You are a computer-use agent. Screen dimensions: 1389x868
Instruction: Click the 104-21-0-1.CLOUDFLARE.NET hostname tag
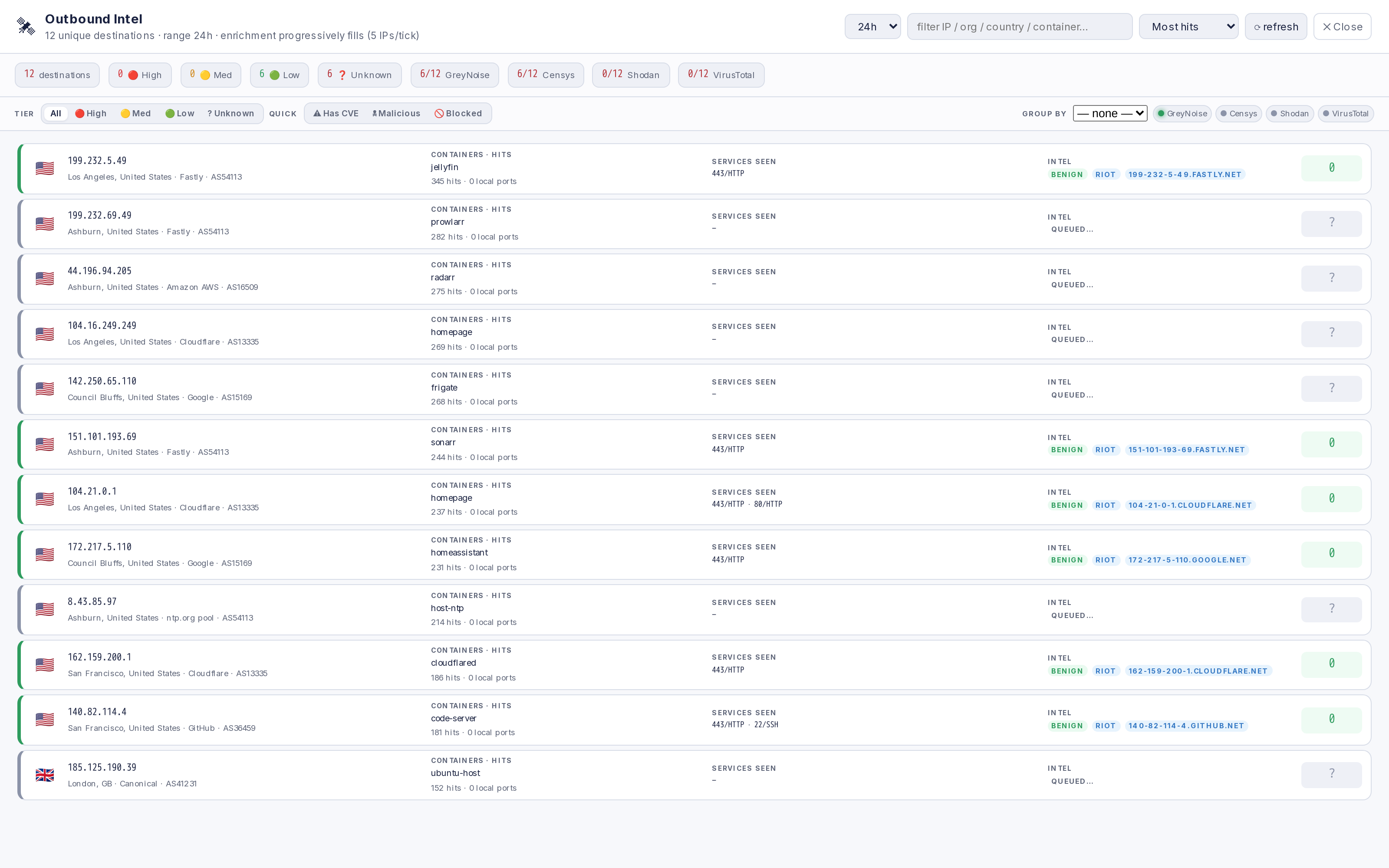(x=1190, y=505)
